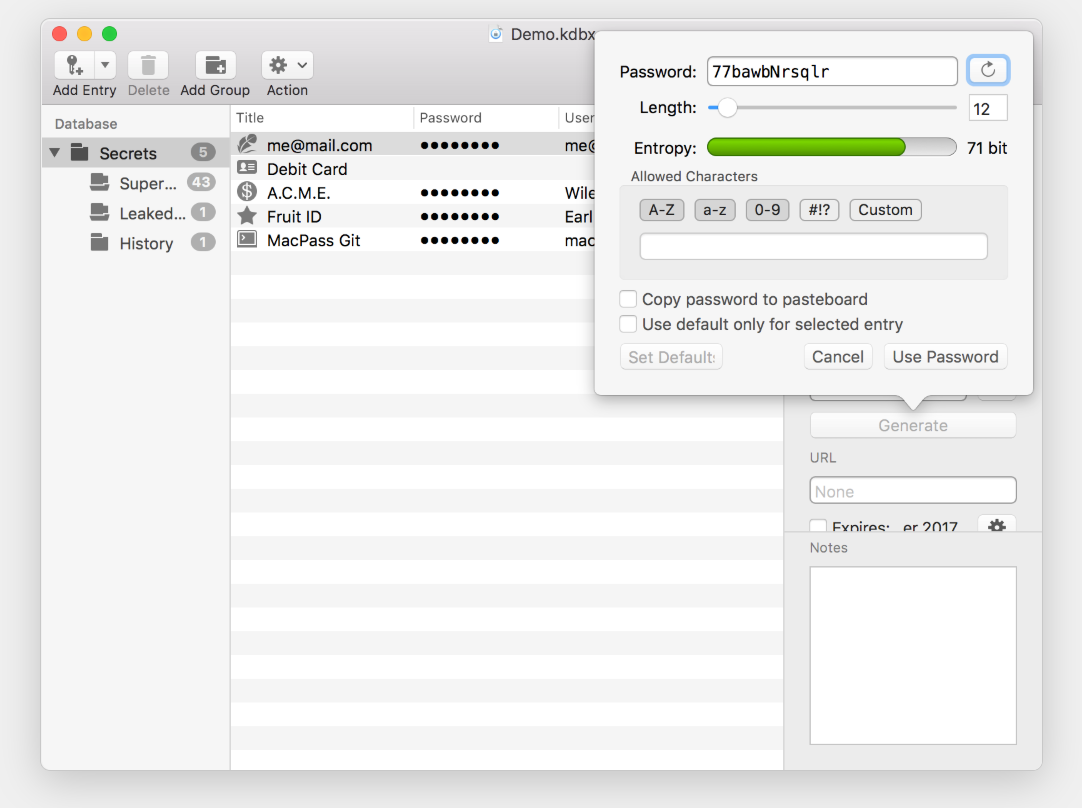Toggle #!? symbol characters
This screenshot has width=1082, height=808.
(x=819, y=210)
